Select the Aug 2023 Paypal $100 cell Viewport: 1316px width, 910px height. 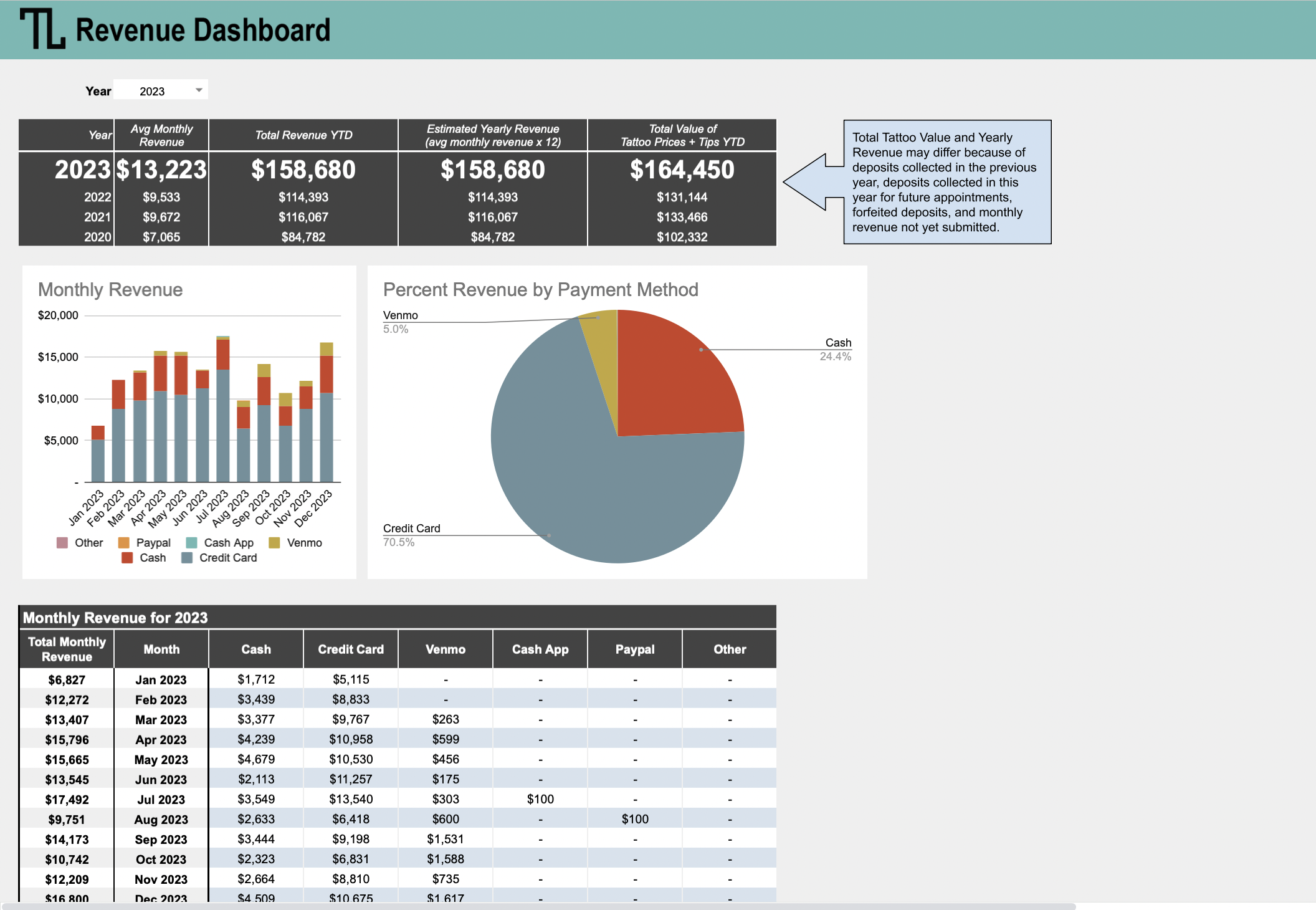click(x=635, y=819)
